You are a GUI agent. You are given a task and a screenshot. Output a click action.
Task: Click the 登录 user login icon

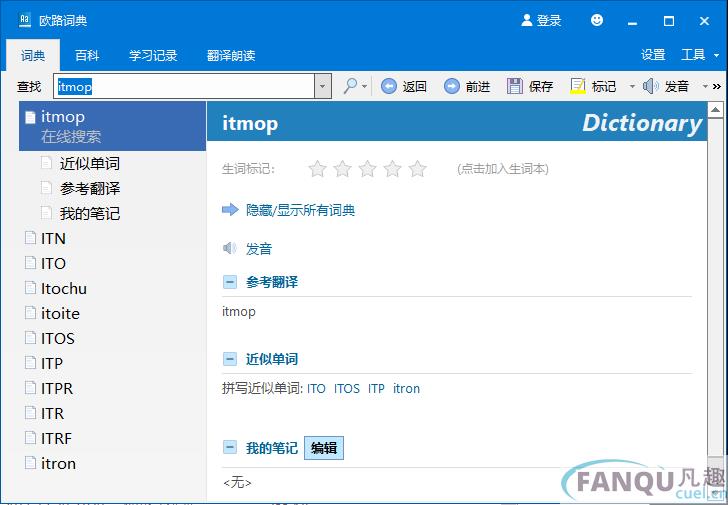click(x=526, y=20)
